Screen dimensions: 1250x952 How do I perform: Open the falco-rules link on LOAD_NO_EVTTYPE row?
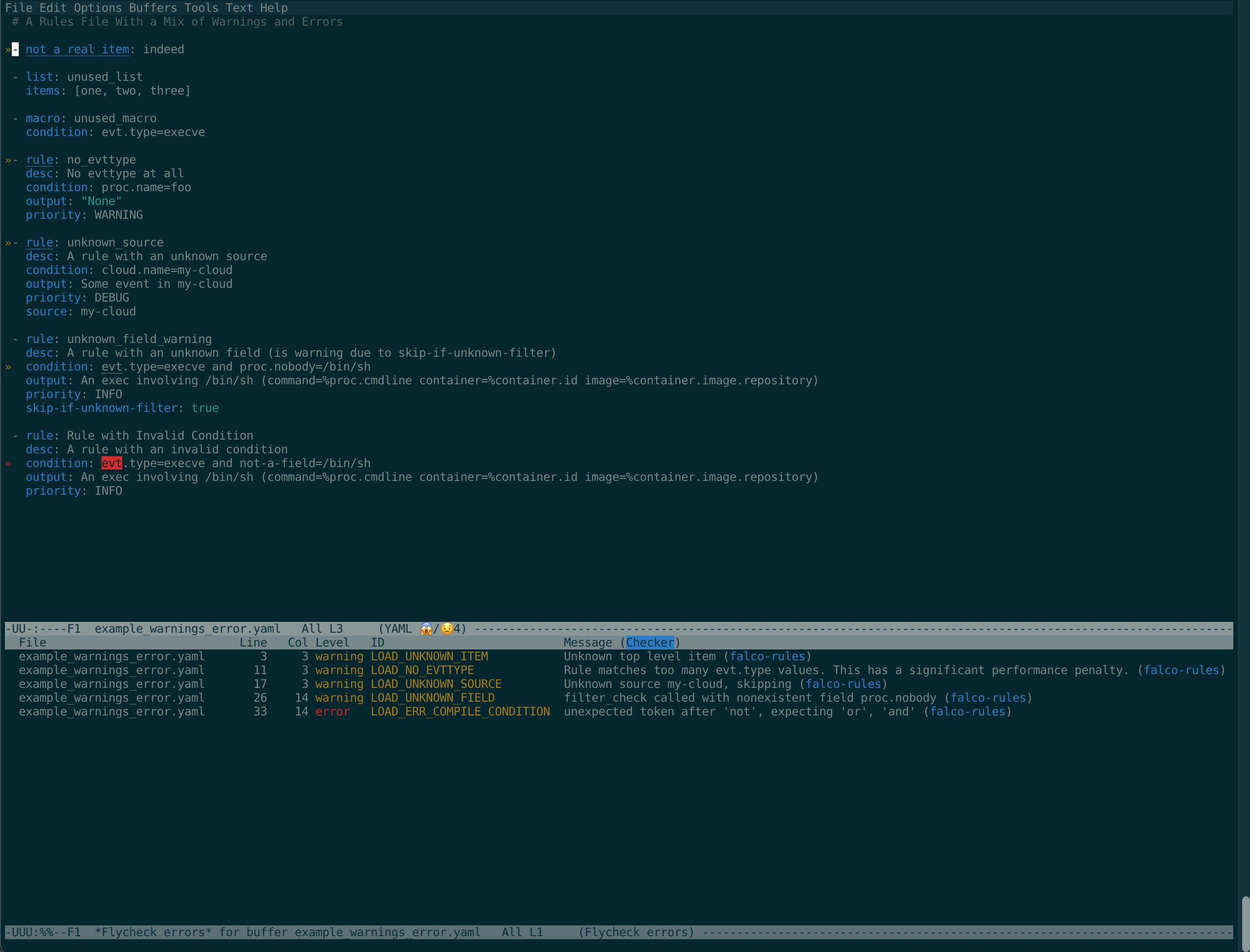click(x=1181, y=670)
